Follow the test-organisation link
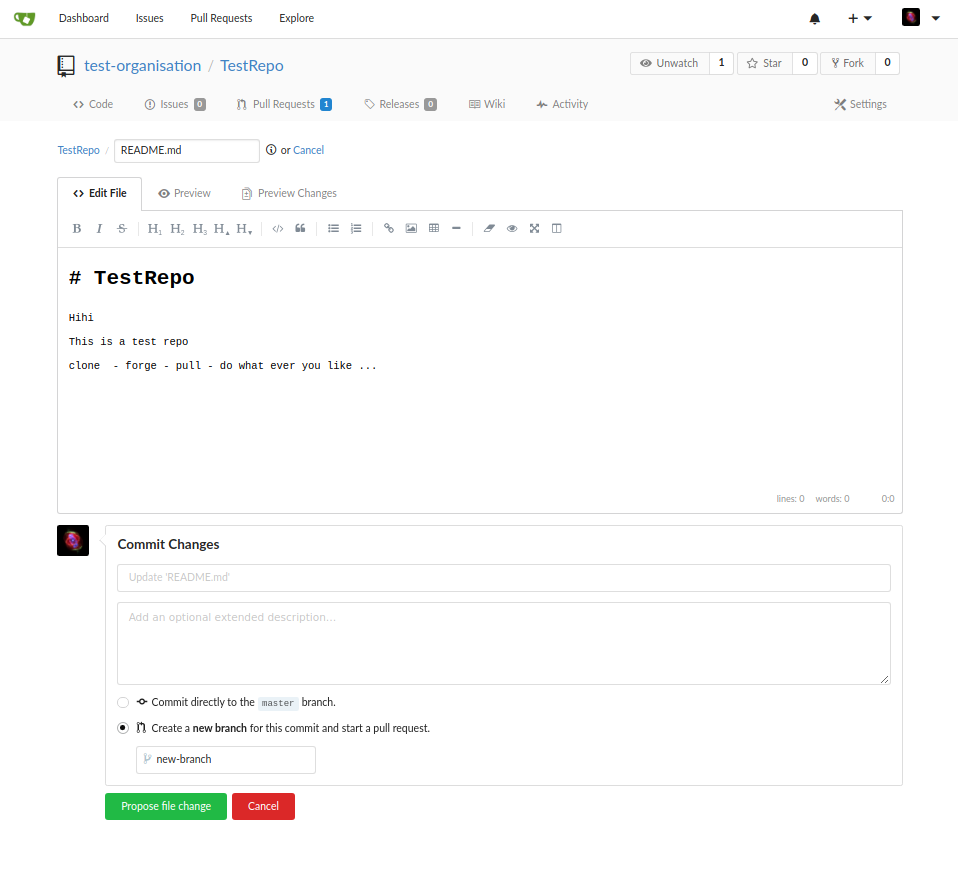The image size is (958, 882). point(142,65)
